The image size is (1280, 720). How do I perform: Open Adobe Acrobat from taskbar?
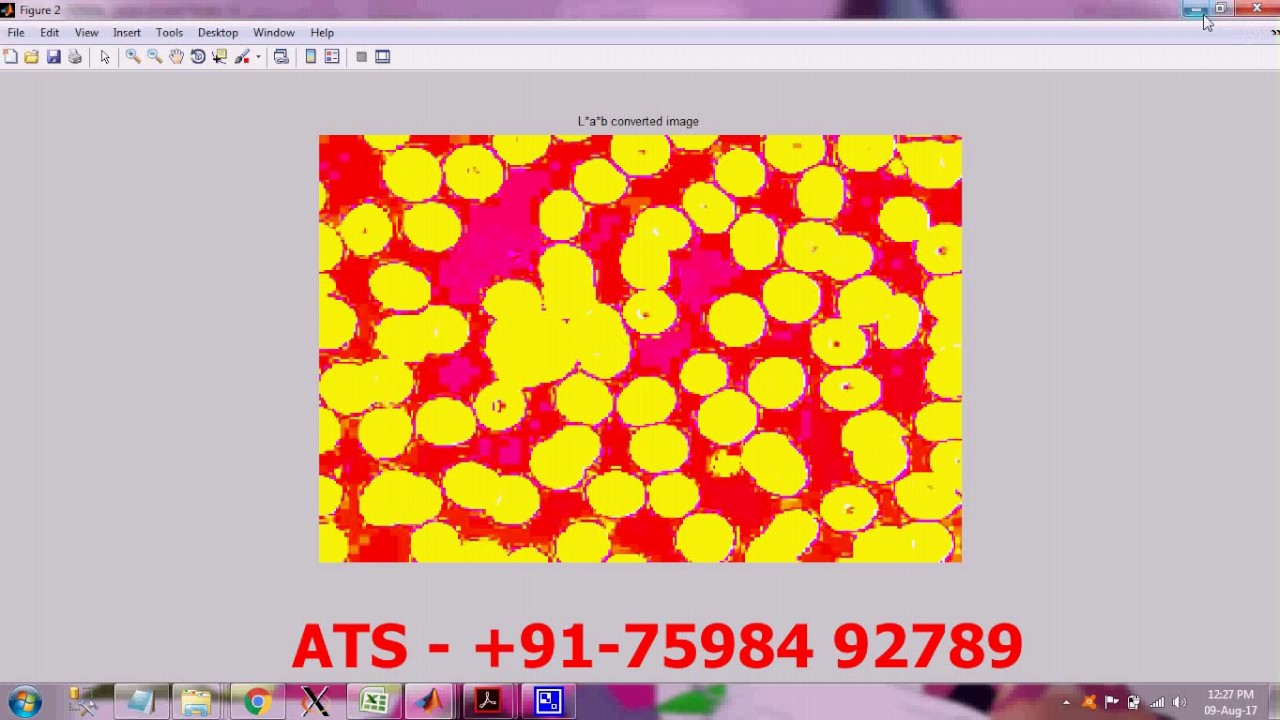pos(488,701)
